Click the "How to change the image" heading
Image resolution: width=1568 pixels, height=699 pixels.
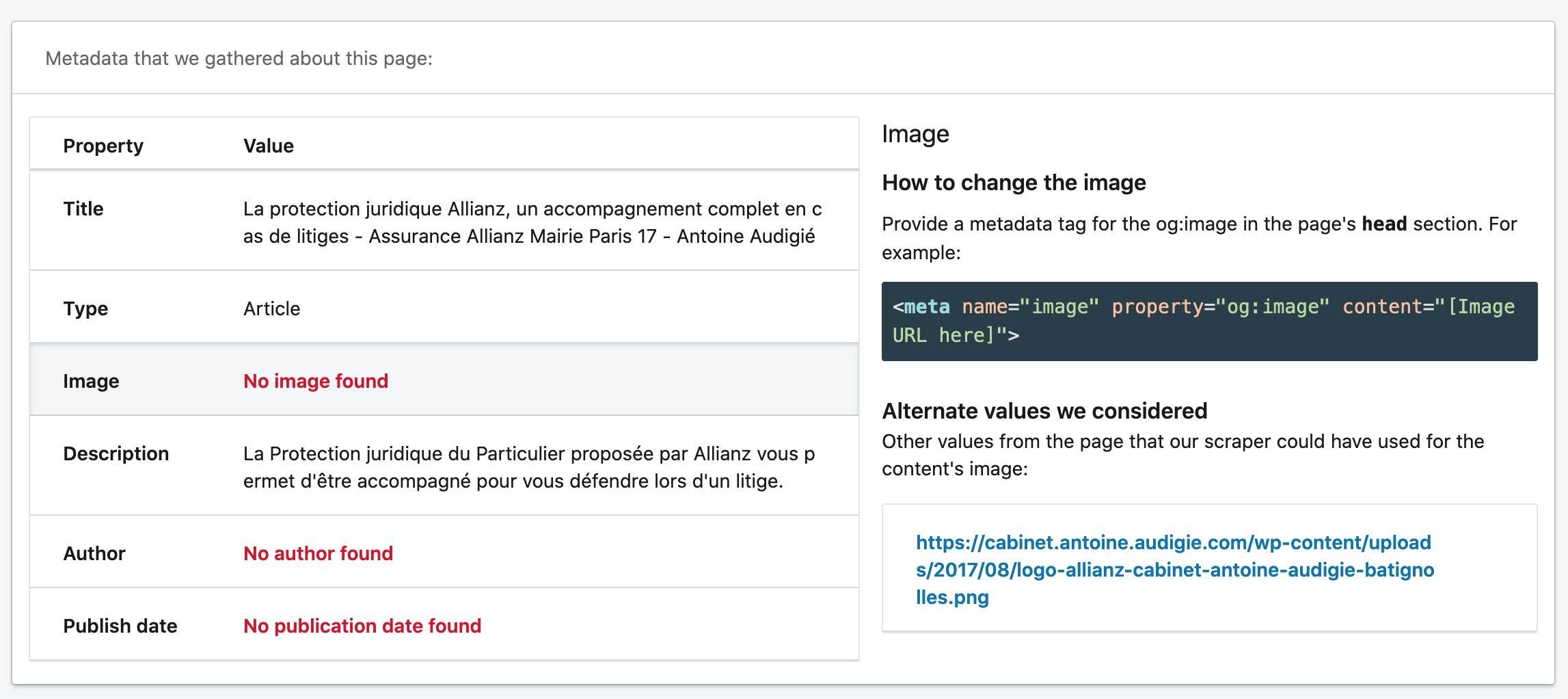pyautogui.click(x=1014, y=183)
